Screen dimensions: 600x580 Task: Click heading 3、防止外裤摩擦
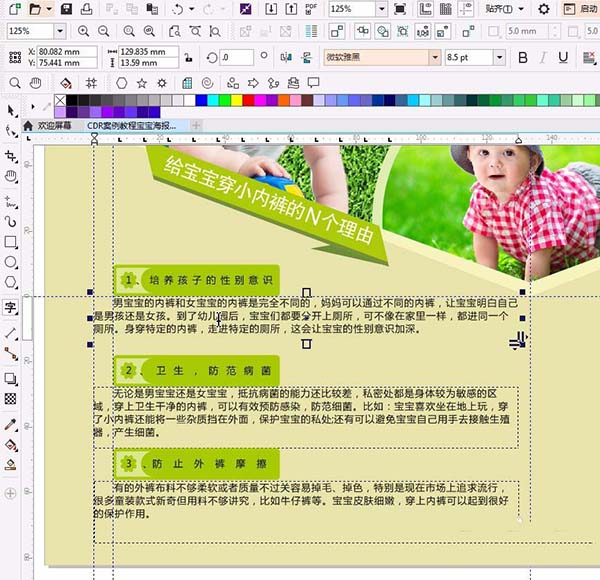coord(197,464)
